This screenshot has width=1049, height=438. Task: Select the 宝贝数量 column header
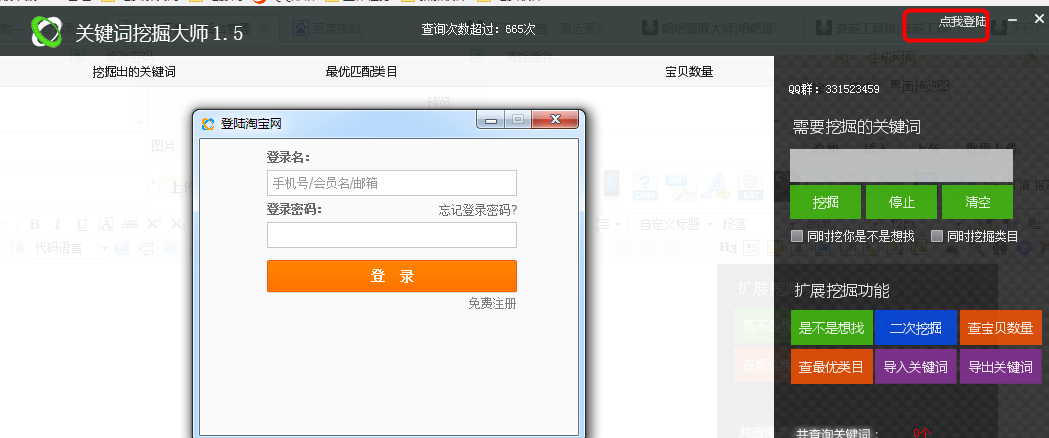click(689, 72)
